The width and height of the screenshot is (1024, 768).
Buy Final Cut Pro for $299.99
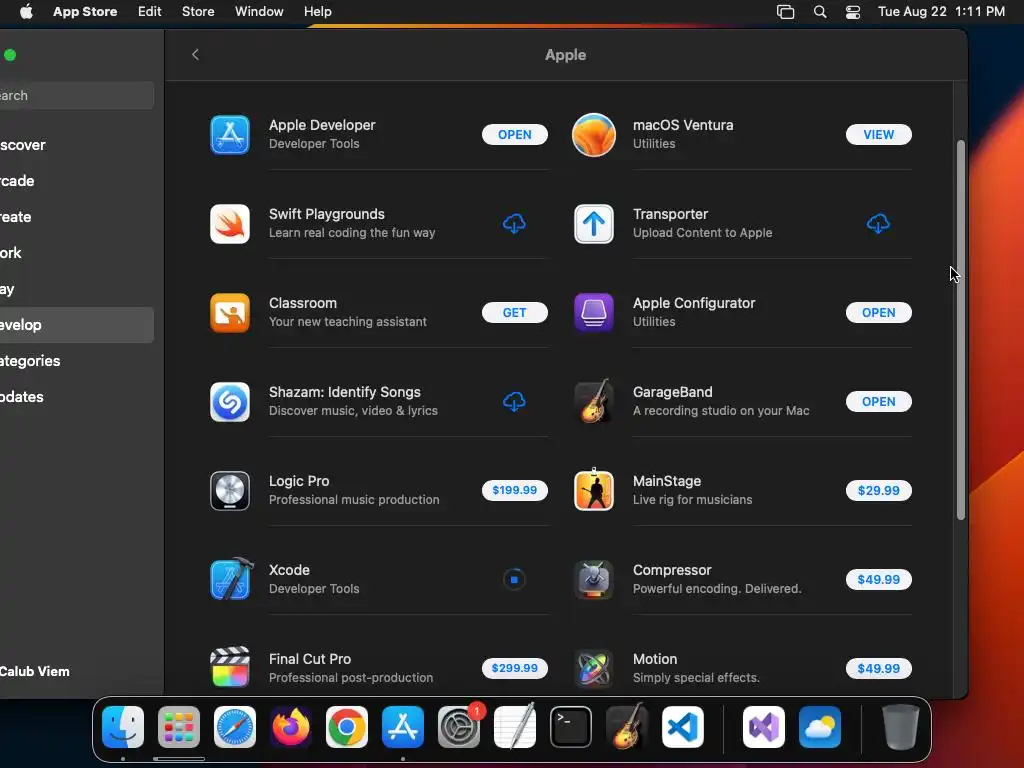(515, 668)
